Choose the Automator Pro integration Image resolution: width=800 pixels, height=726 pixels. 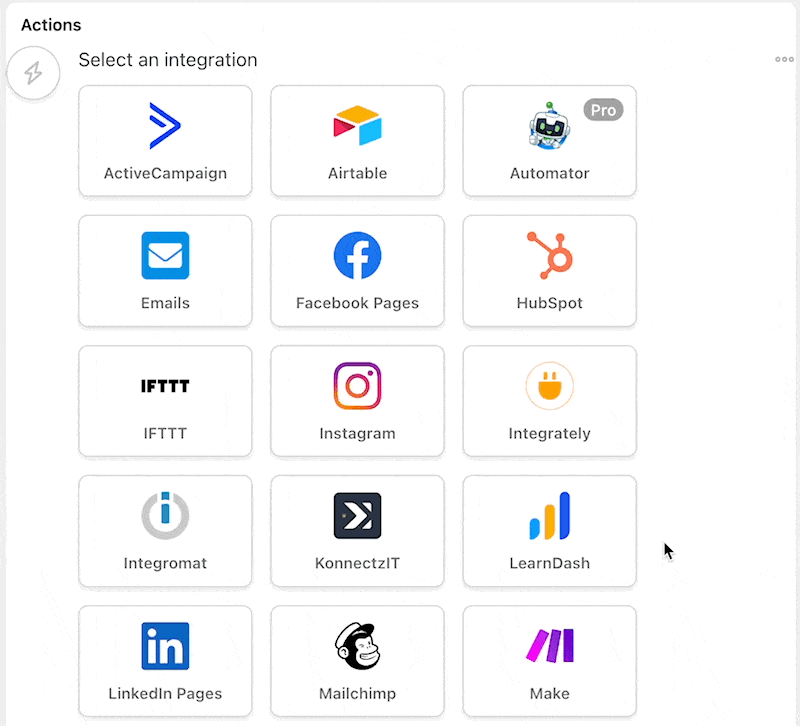[x=548, y=140]
